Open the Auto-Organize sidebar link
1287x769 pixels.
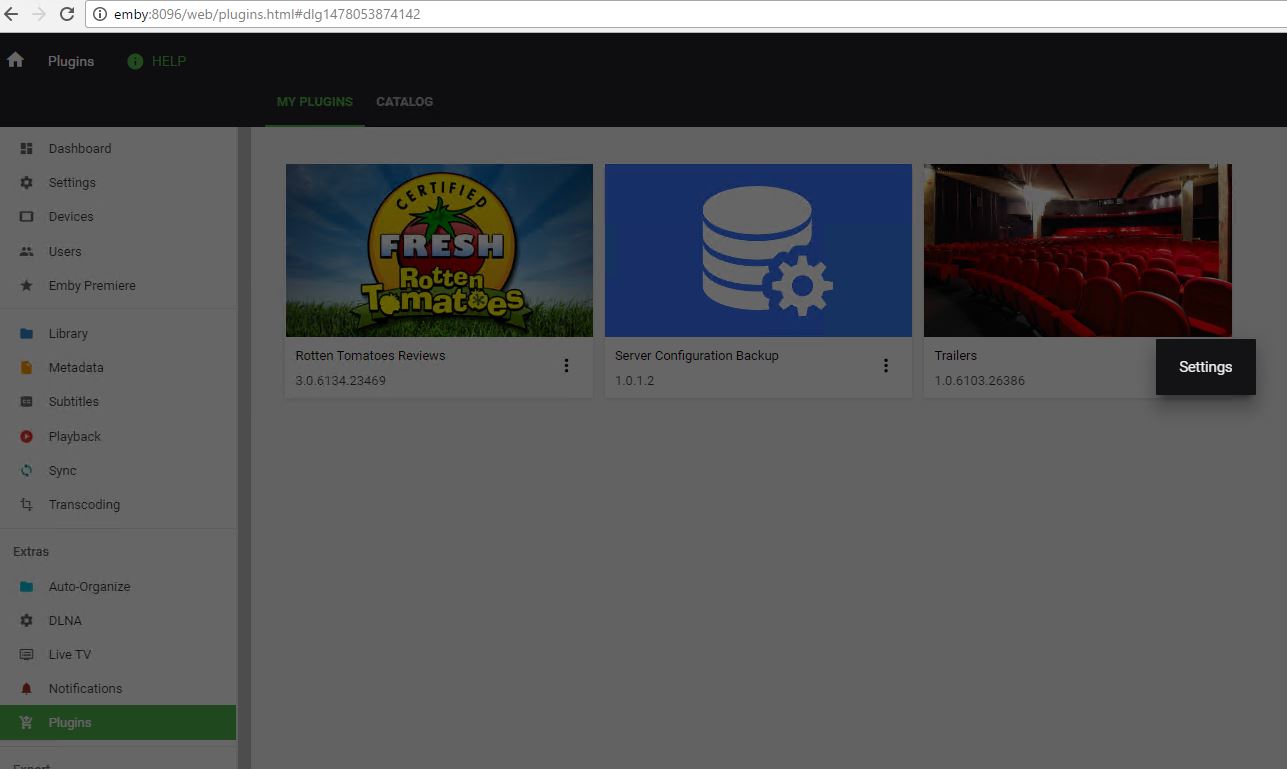(x=118, y=587)
